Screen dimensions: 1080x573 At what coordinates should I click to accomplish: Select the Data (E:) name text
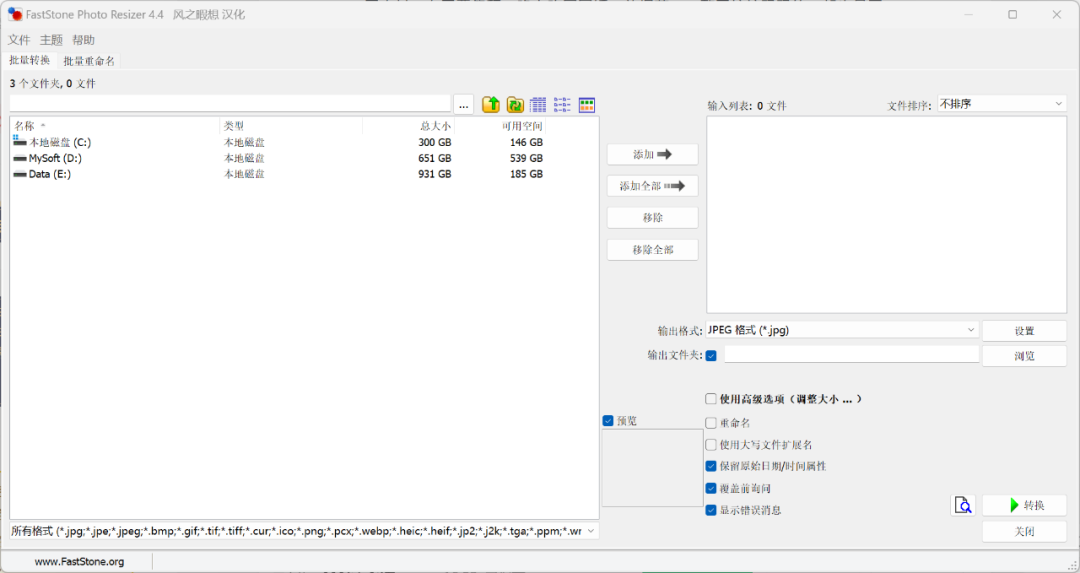[50, 174]
